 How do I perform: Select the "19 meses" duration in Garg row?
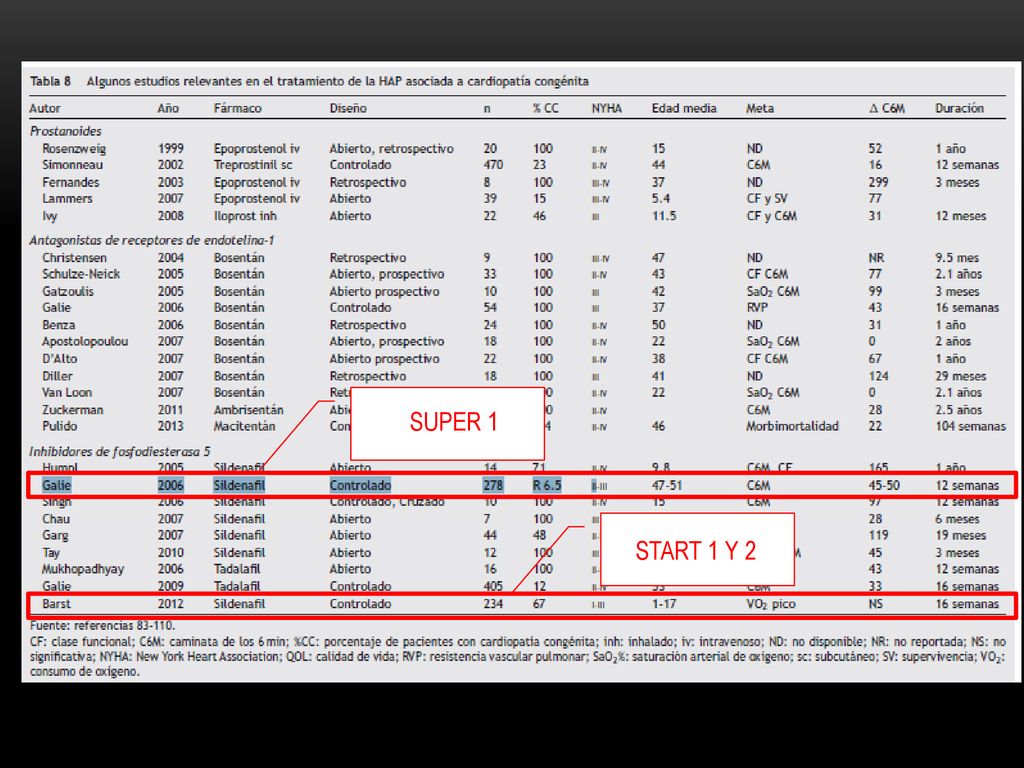point(961,536)
